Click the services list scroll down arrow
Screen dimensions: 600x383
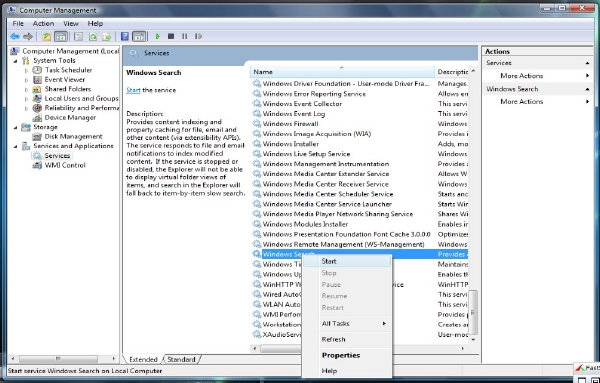(x=473, y=339)
